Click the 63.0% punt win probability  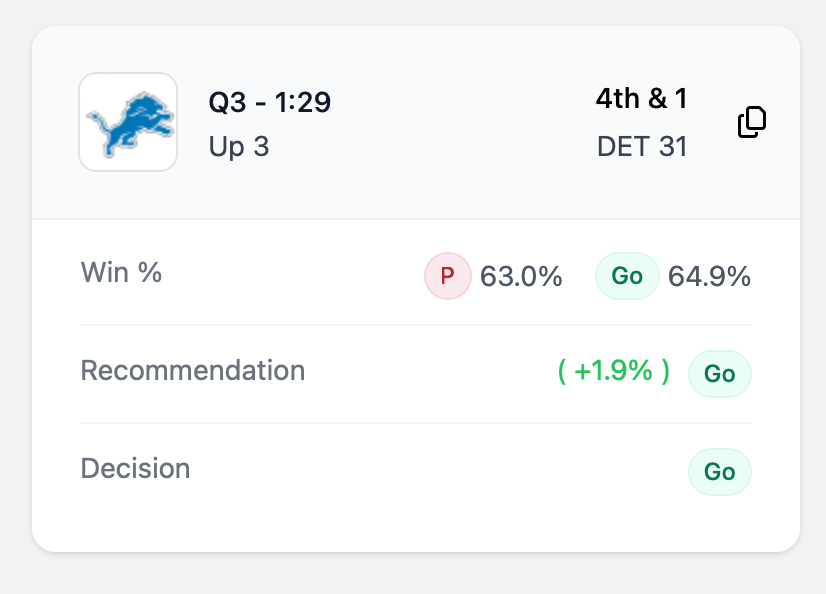pos(521,277)
